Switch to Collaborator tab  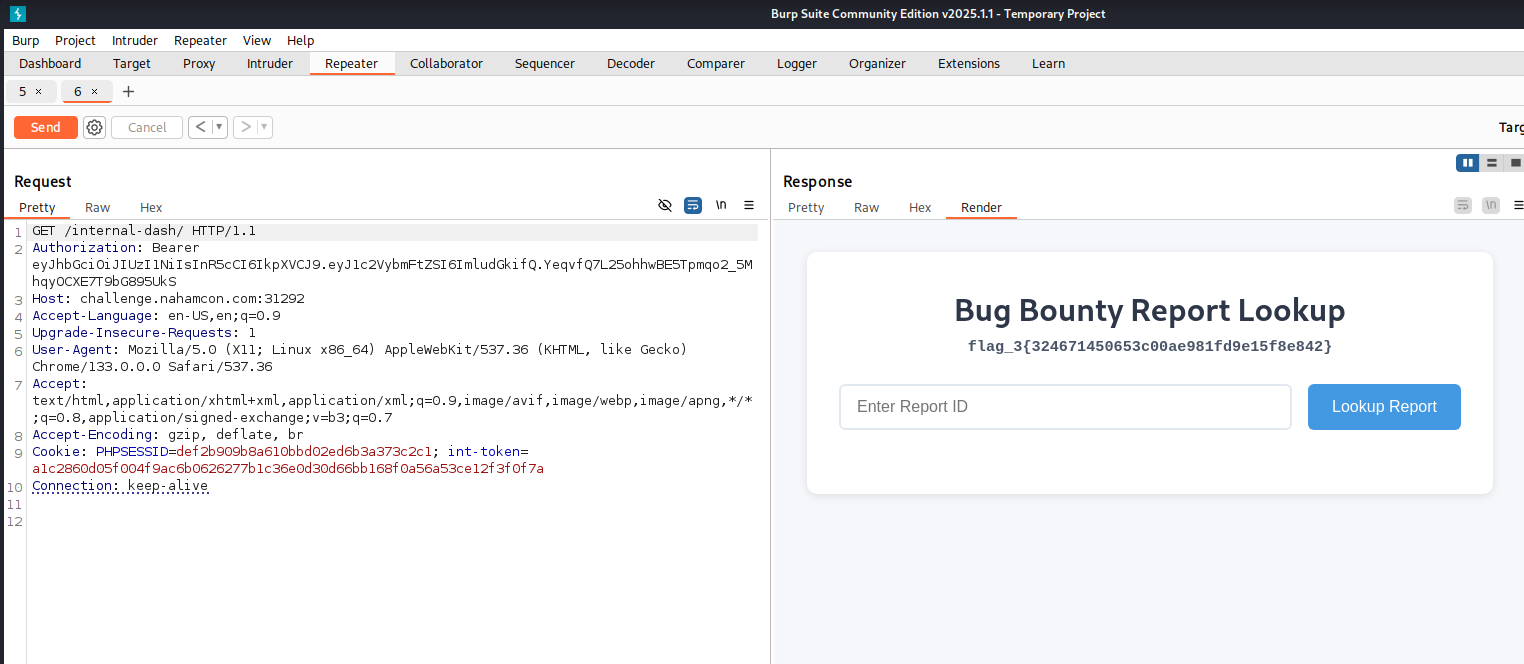click(x=446, y=63)
